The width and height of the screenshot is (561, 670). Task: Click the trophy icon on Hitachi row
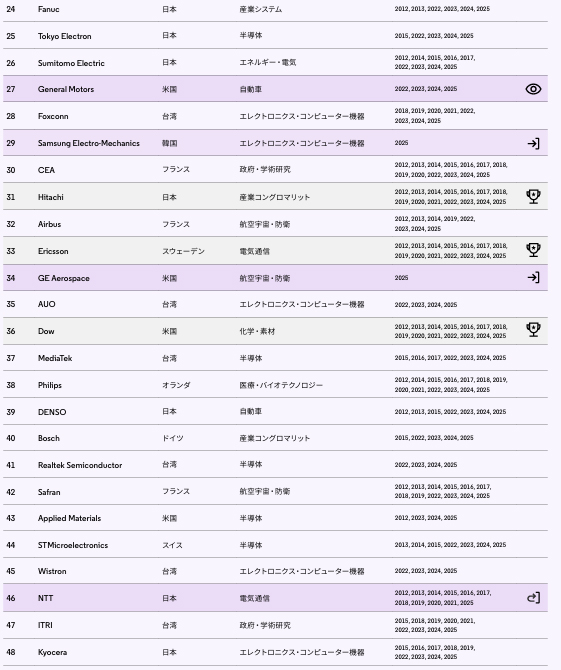pos(533,197)
